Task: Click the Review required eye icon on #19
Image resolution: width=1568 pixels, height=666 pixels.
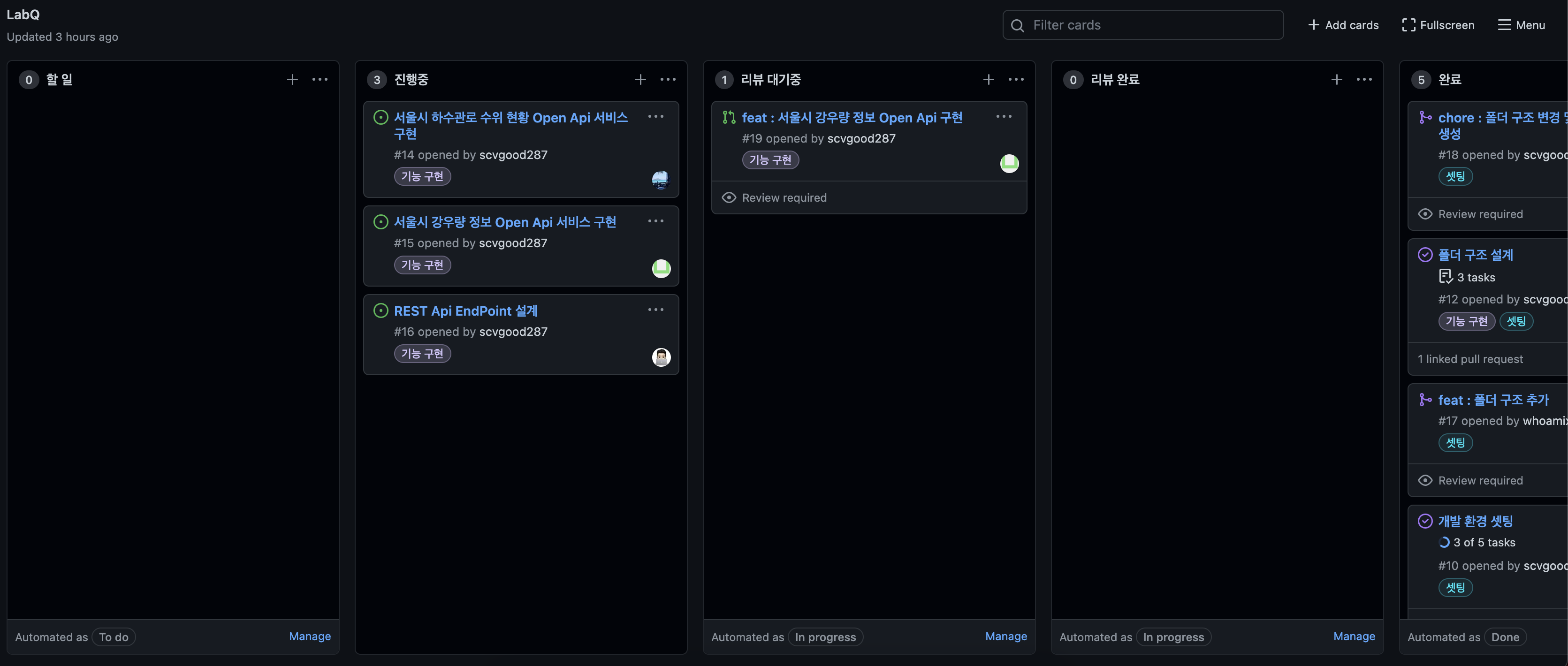Action: [x=729, y=197]
